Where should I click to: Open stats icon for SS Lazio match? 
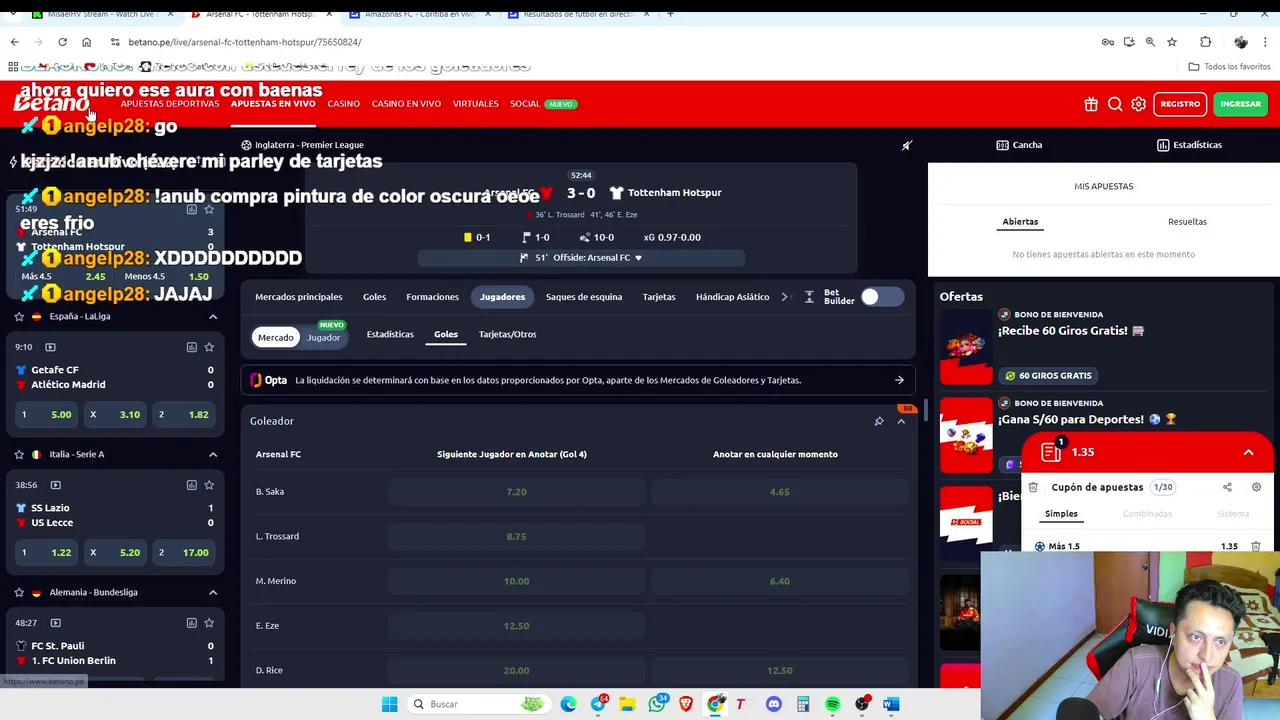[191, 485]
